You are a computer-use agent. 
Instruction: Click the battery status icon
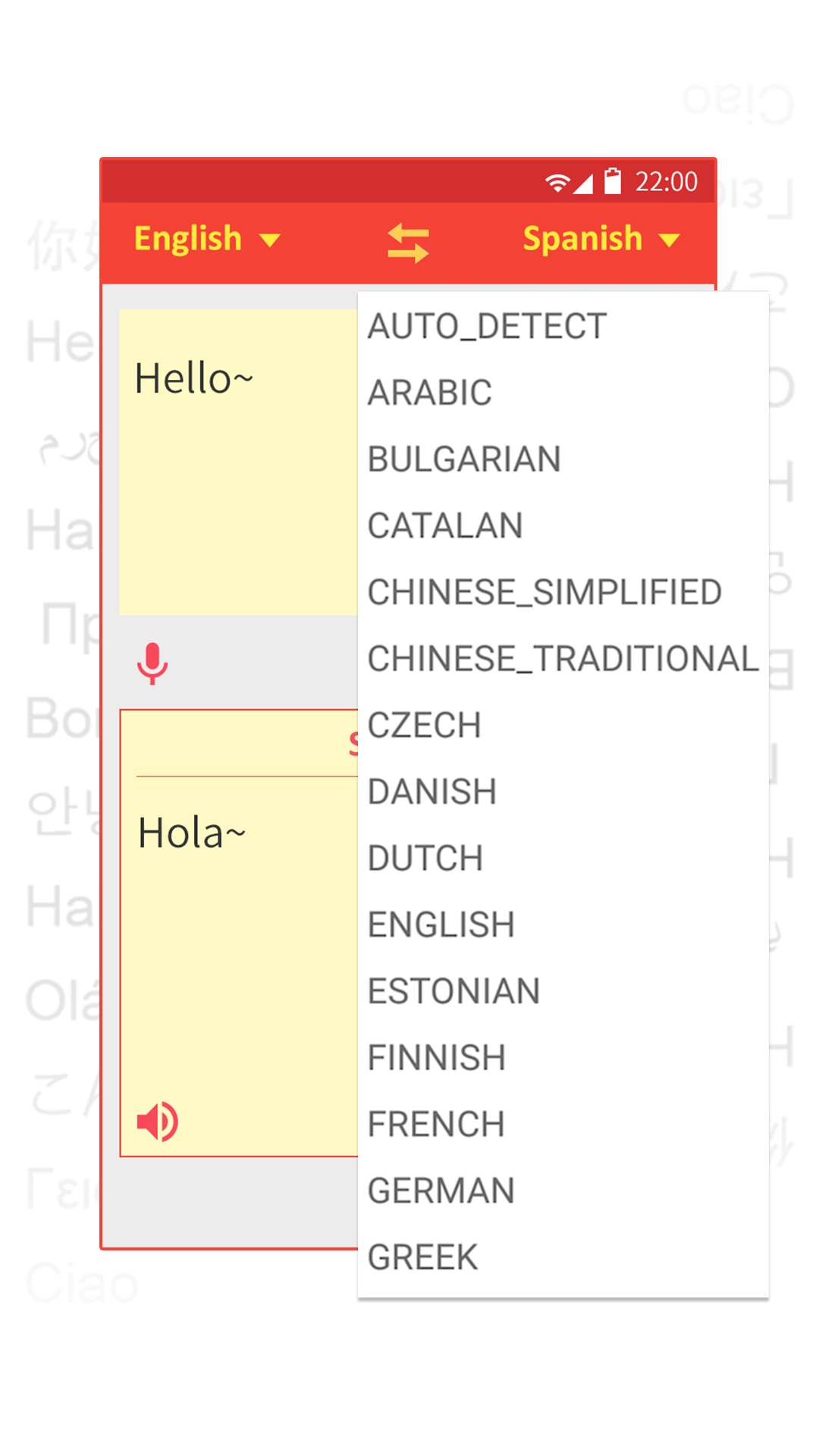pyautogui.click(x=611, y=181)
